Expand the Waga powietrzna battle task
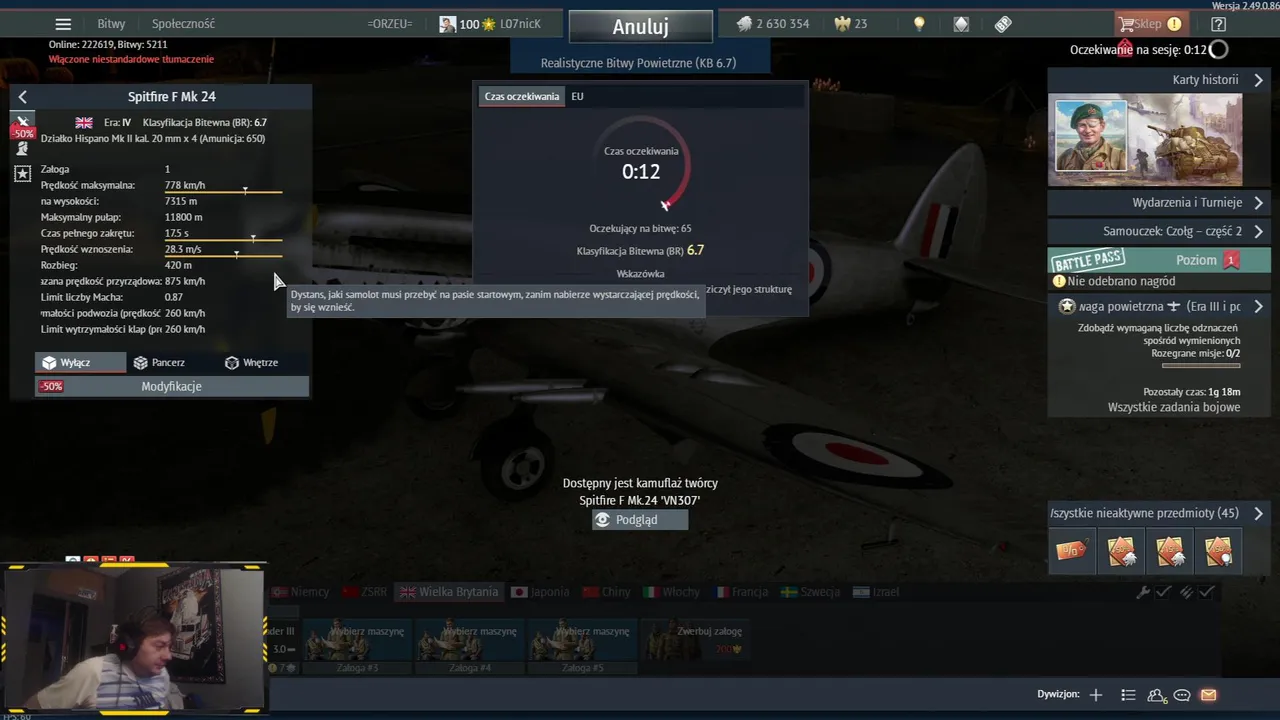The image size is (1280, 720). coord(1159,307)
